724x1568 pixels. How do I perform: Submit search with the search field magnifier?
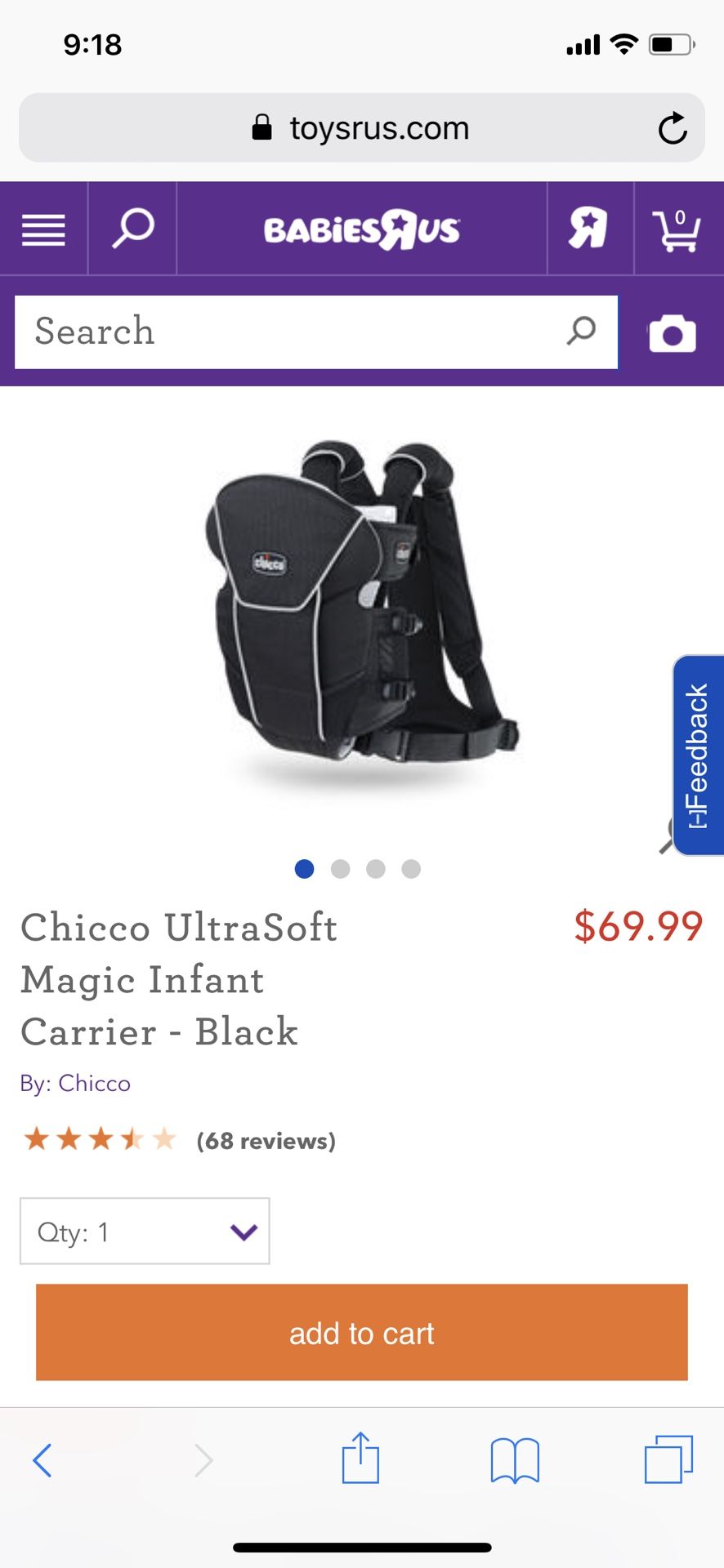(581, 331)
